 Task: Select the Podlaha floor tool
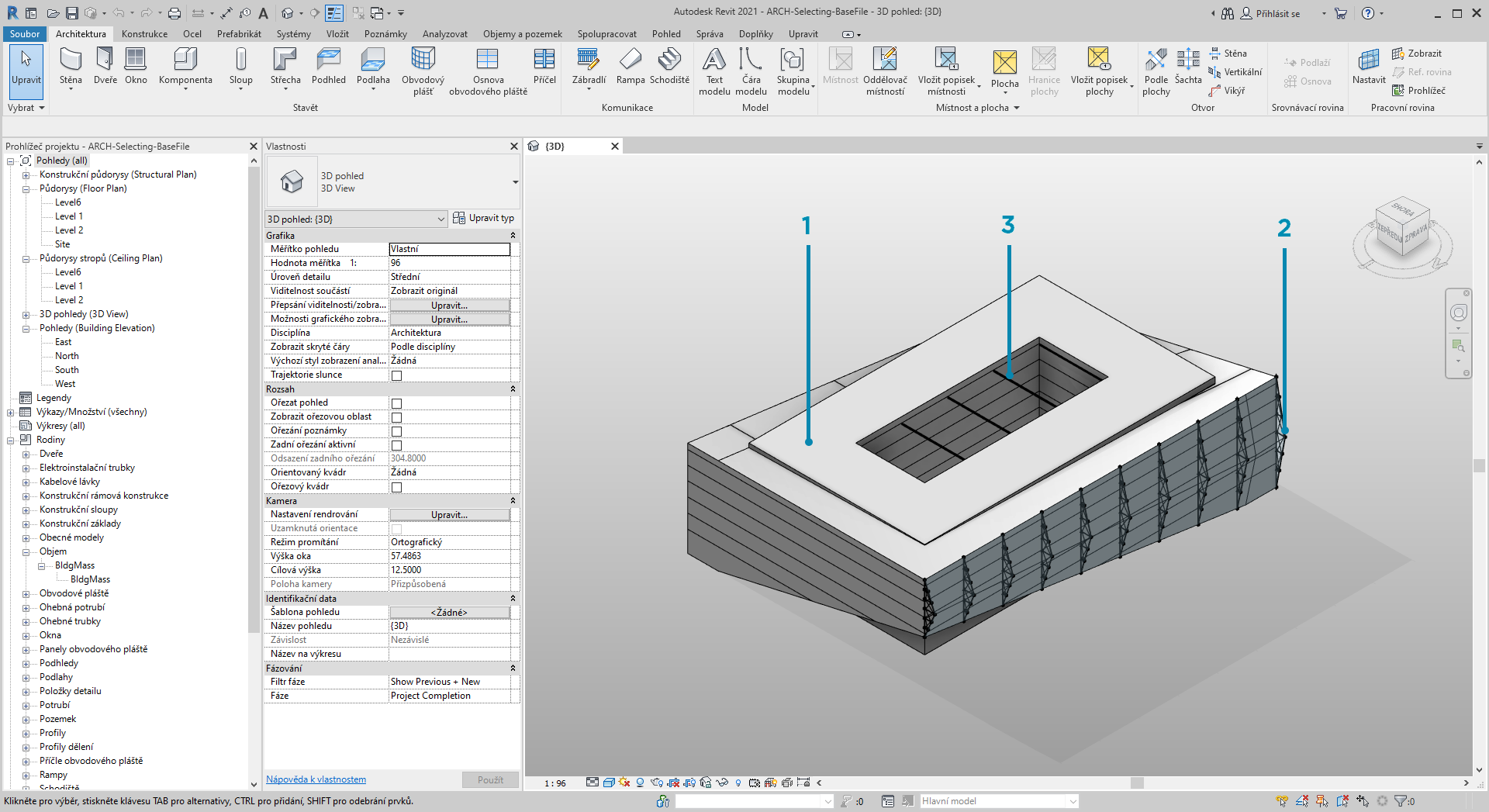[373, 67]
